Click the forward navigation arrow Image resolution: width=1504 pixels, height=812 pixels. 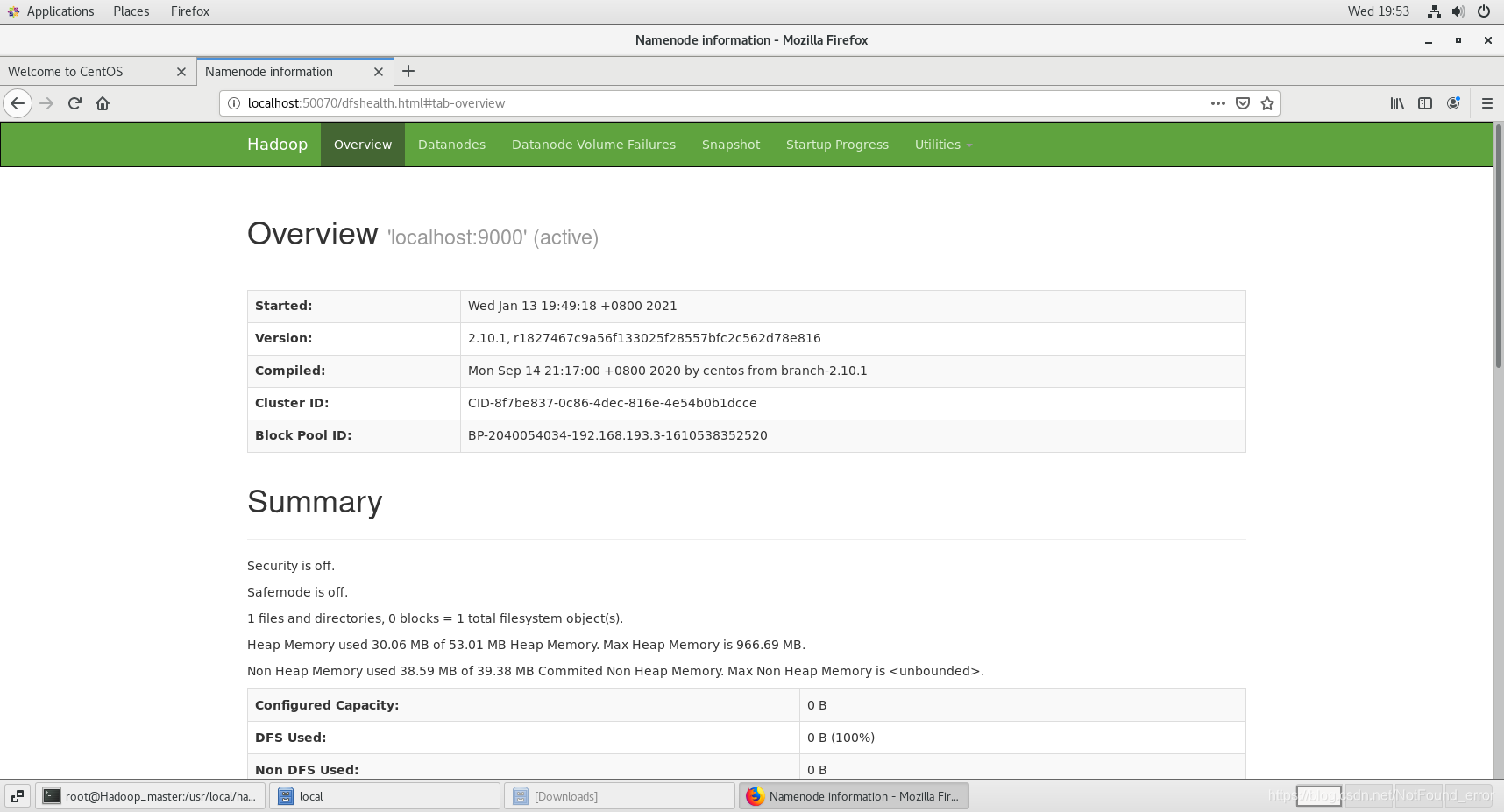tap(46, 103)
